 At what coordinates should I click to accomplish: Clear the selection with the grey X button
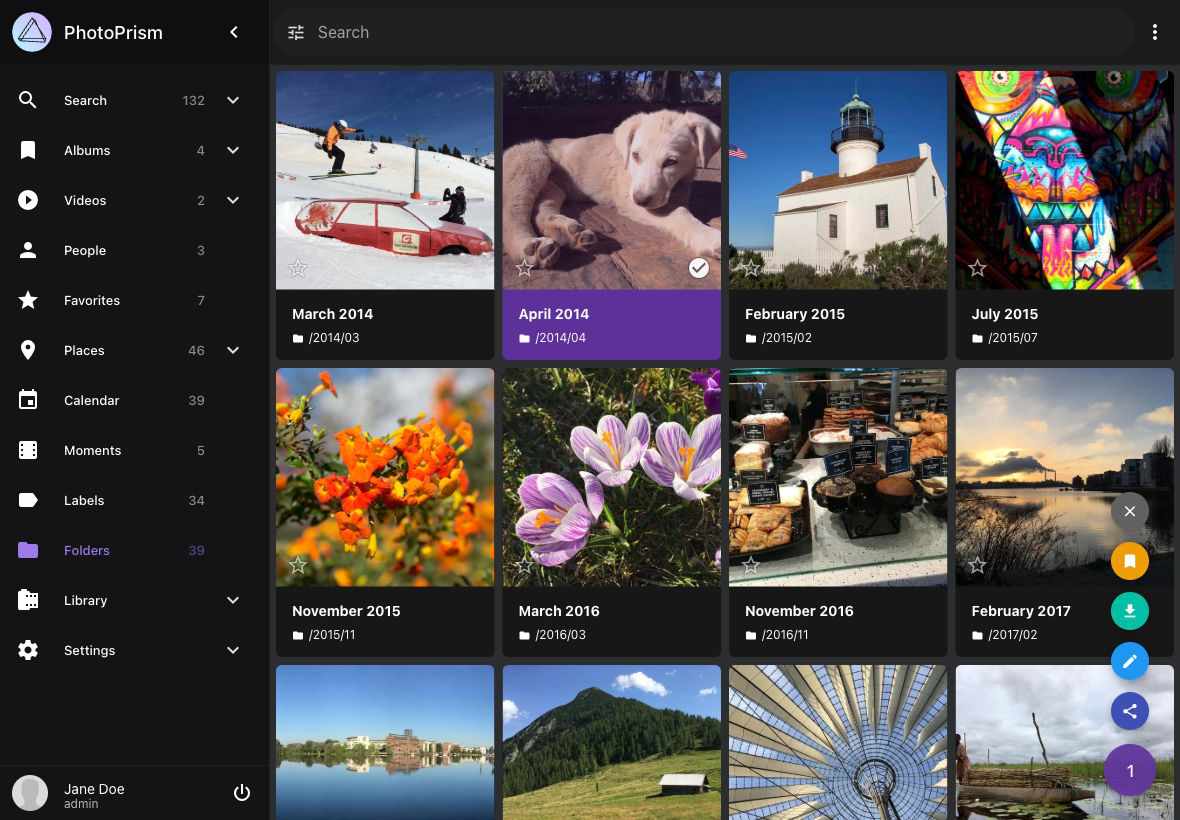tap(1129, 511)
